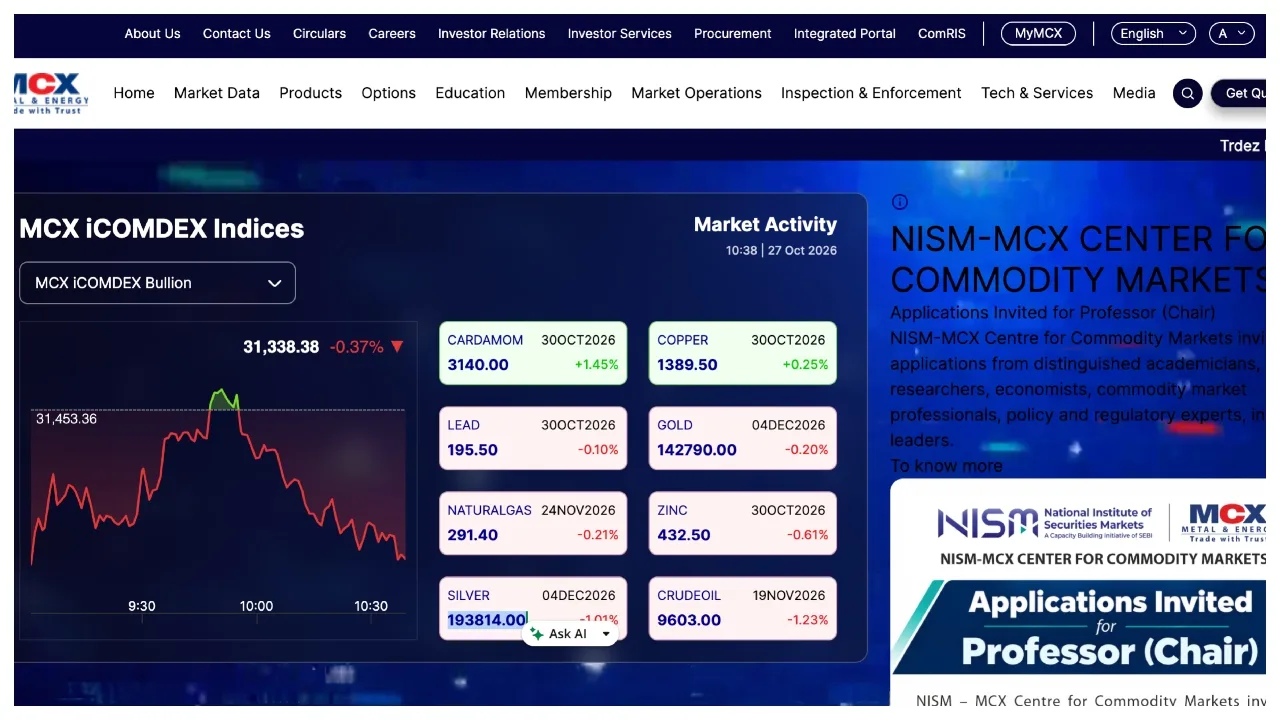The width and height of the screenshot is (1280, 720).
Task: Click the To know more link
Action: click(x=946, y=466)
